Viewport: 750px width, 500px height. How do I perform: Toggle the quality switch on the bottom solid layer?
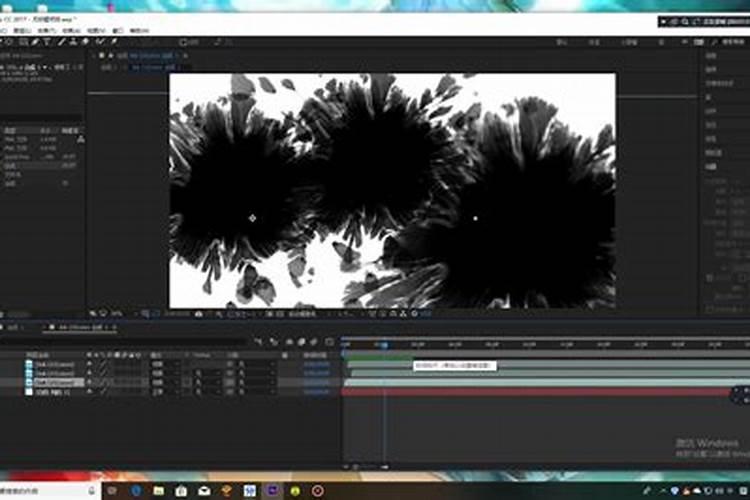(x=103, y=391)
